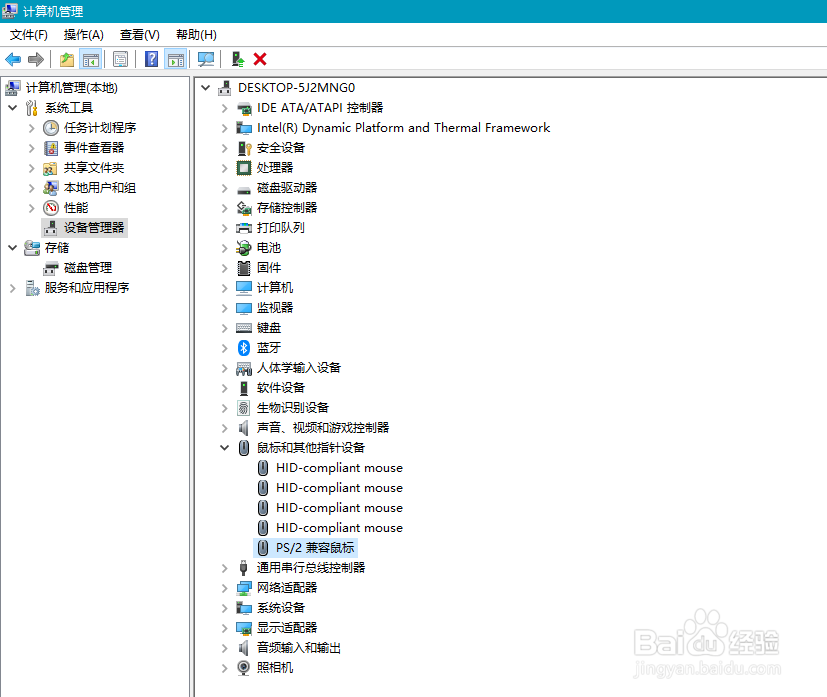Click the fingerprint icon beside 生物识别设备

coord(244,408)
